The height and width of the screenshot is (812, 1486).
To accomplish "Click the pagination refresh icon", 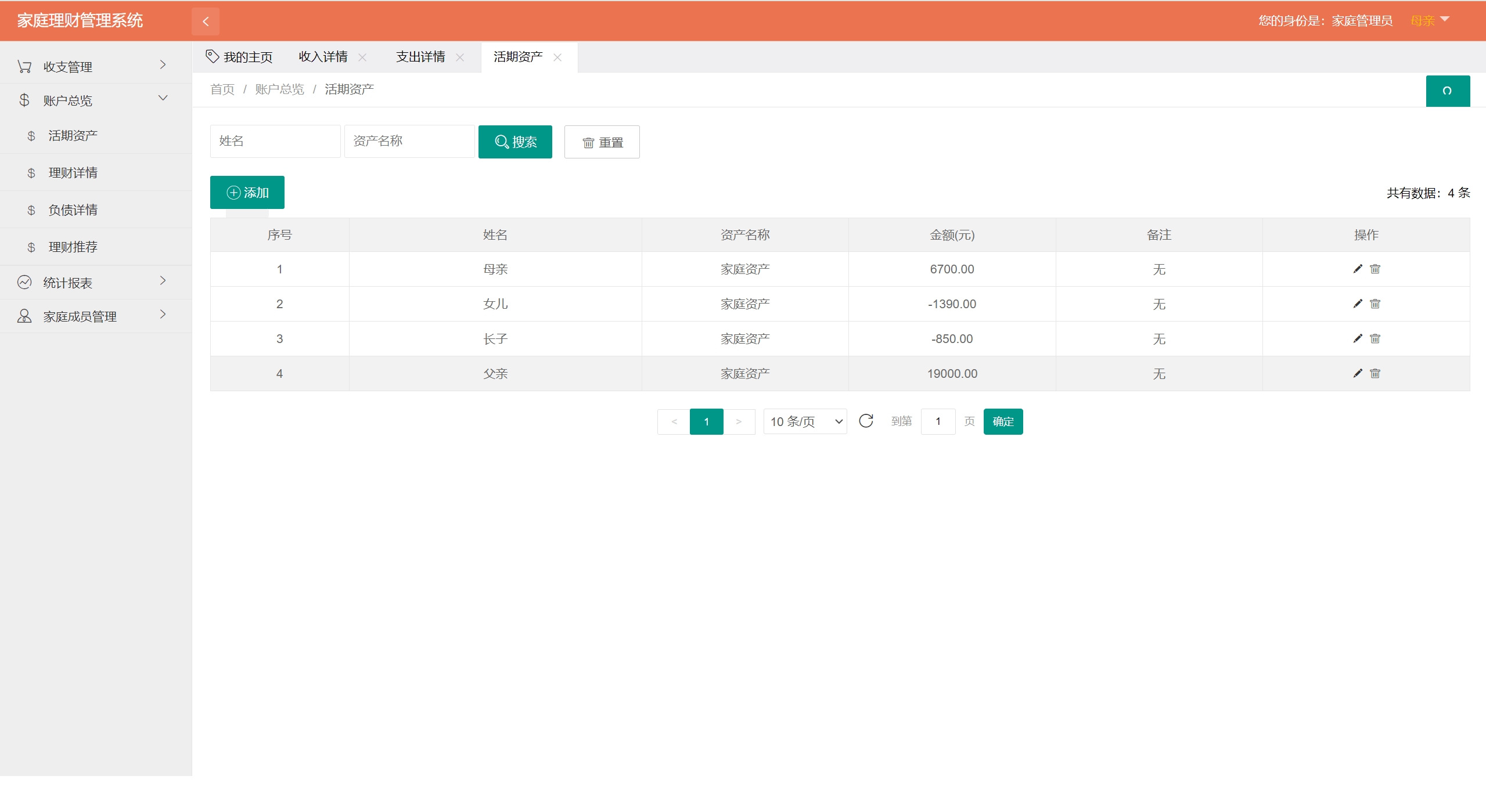I will [865, 421].
